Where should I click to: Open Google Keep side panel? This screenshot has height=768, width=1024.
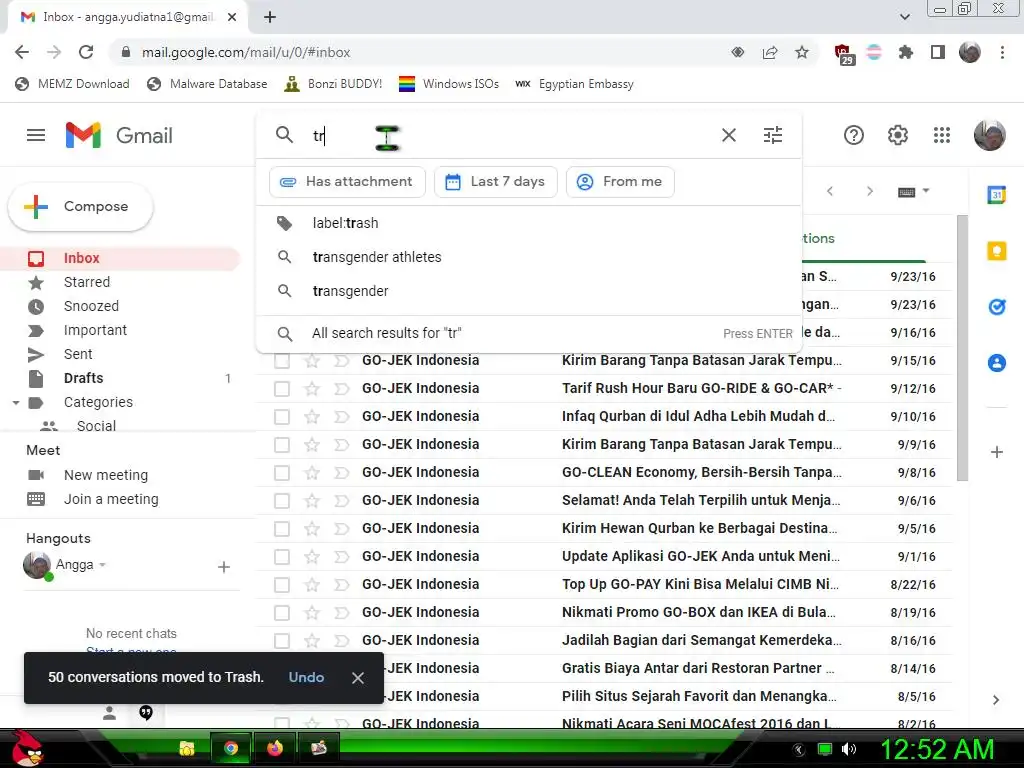point(997,251)
